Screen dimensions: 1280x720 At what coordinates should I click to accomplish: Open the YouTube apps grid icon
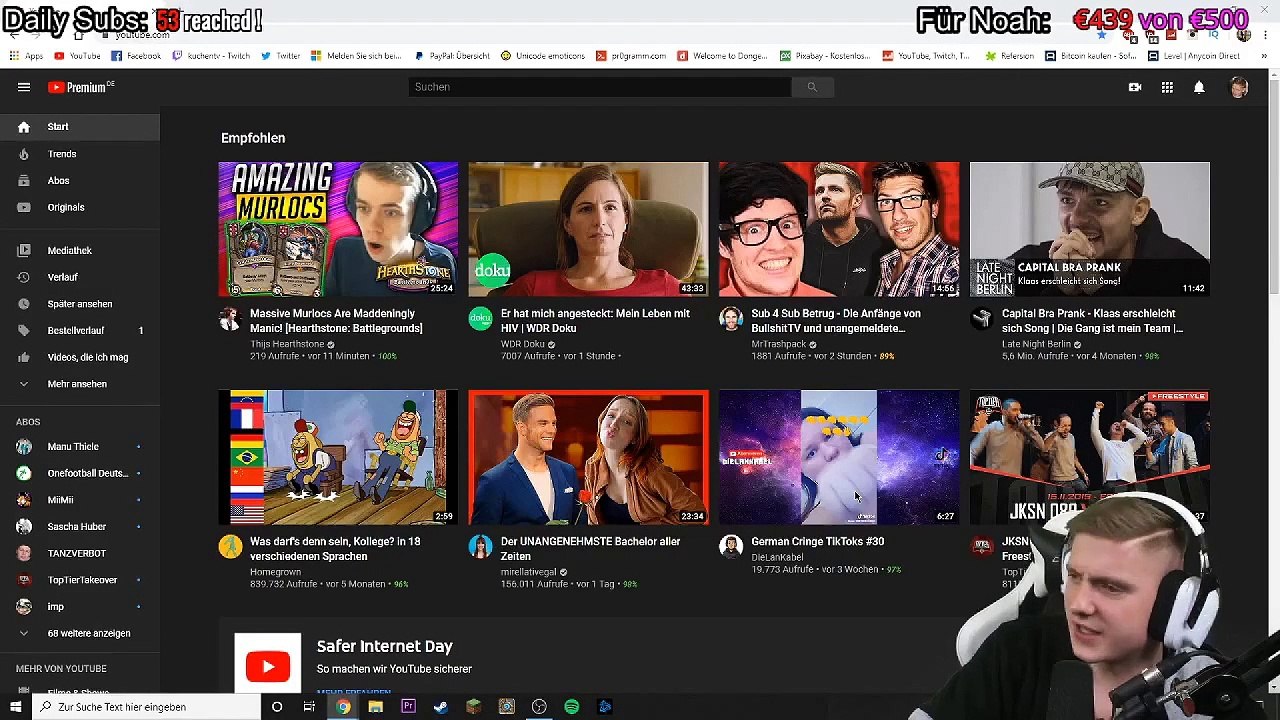point(1167,87)
